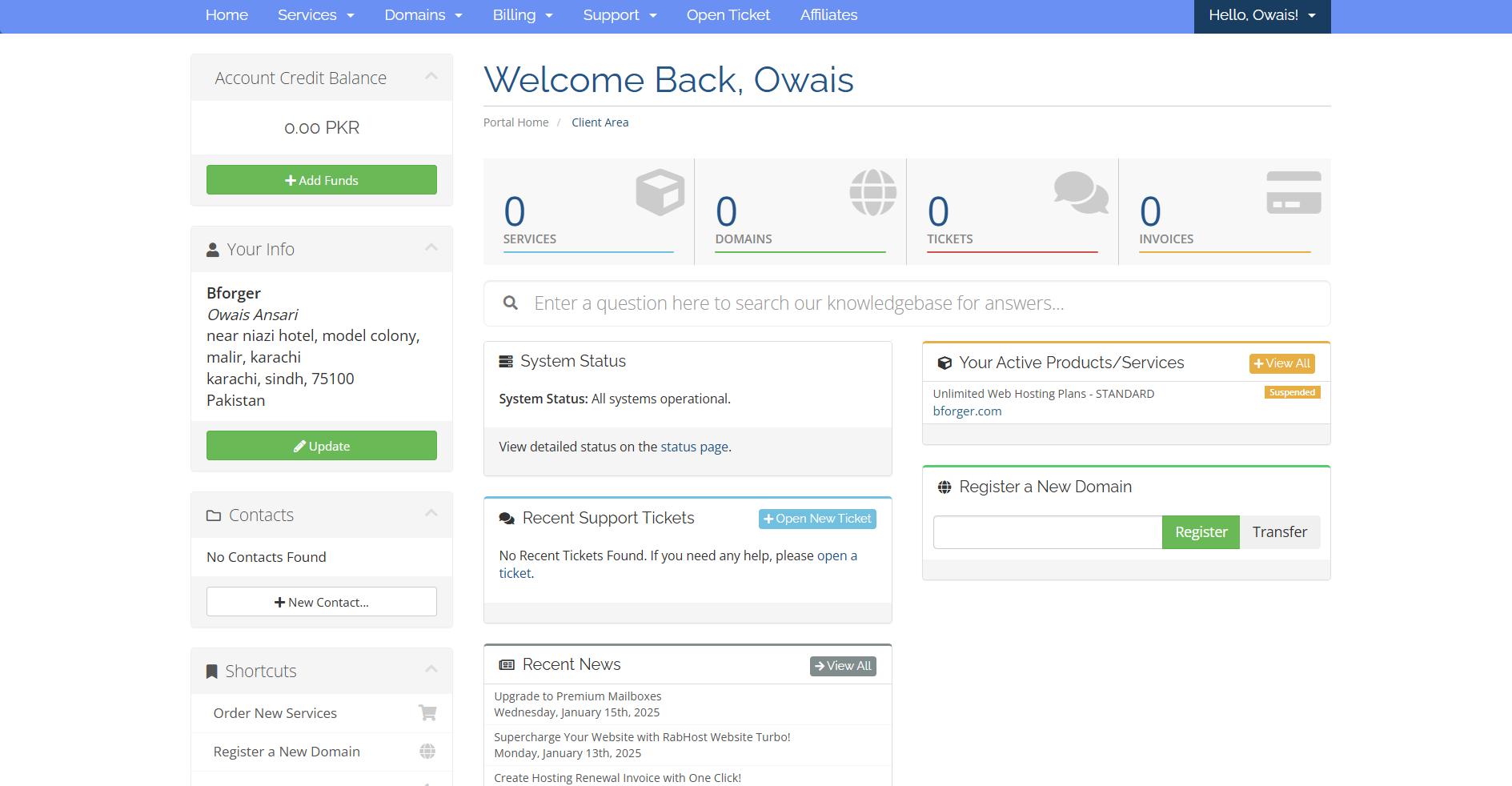The width and height of the screenshot is (1512, 786).
Task: Go to Affiliates in top navigation
Action: 828,15
